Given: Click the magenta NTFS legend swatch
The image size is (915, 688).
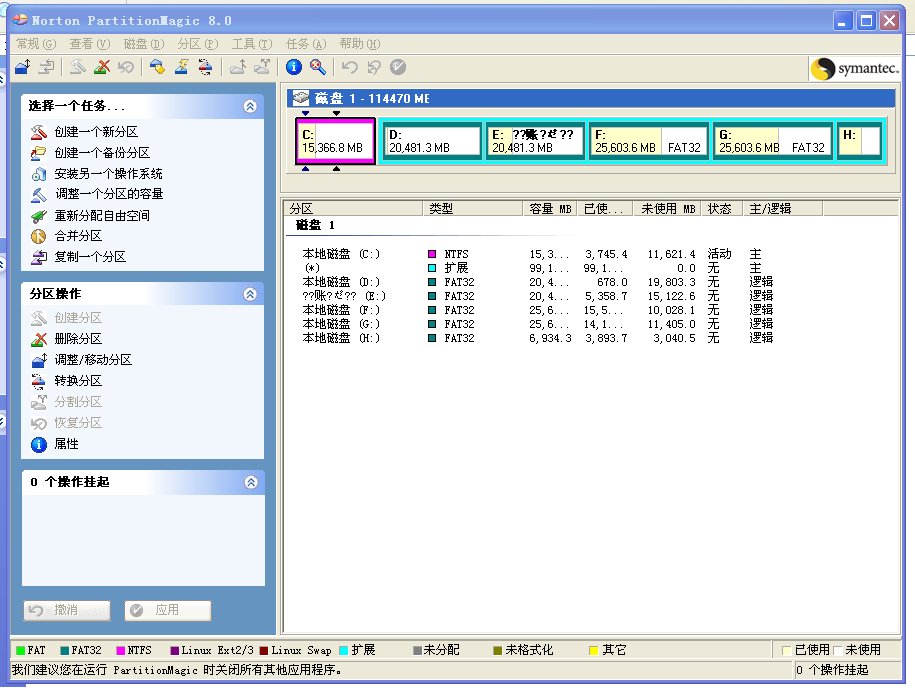Looking at the screenshot, I should click(120, 650).
